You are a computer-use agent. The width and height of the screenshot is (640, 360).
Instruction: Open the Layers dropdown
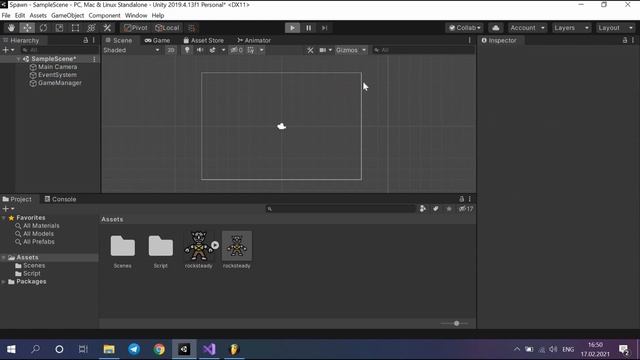coord(571,28)
